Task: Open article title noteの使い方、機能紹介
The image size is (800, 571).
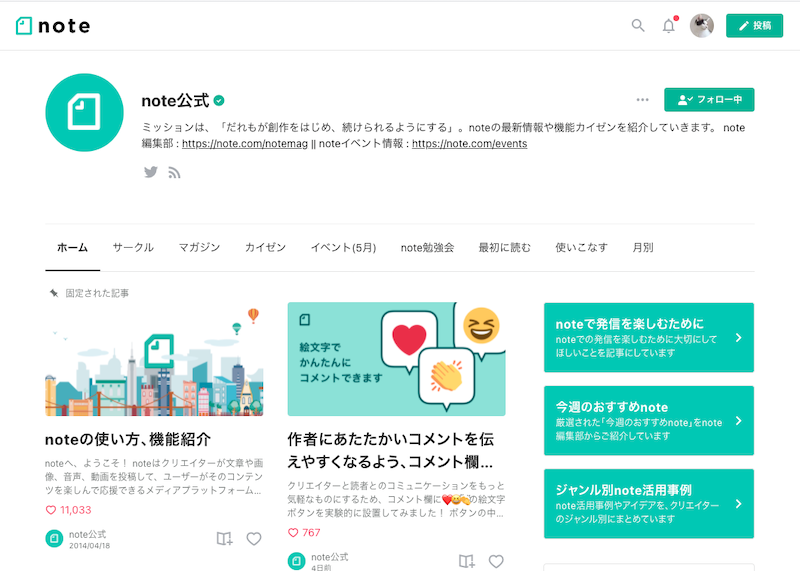Action: 128,439
